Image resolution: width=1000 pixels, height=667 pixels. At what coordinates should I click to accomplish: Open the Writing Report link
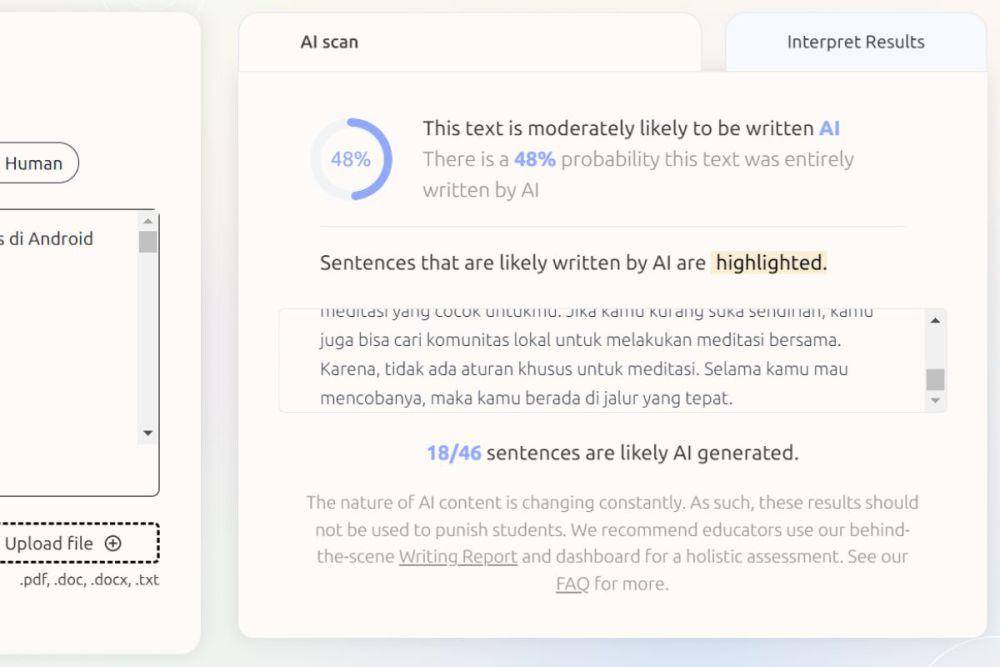(458, 557)
